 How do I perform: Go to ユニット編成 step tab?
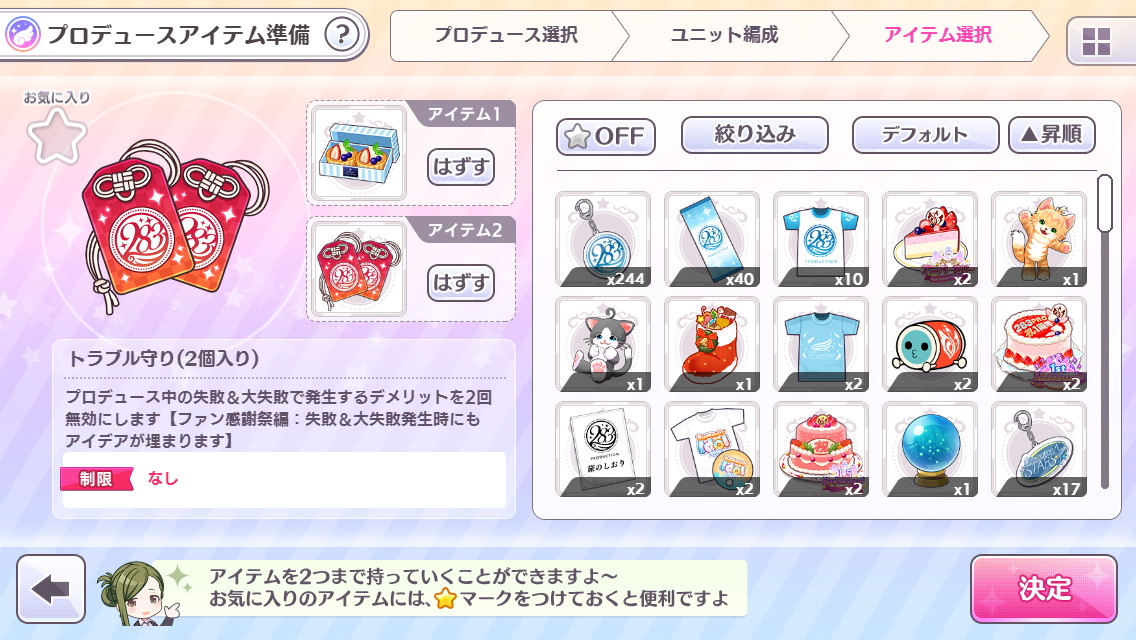tap(724, 35)
